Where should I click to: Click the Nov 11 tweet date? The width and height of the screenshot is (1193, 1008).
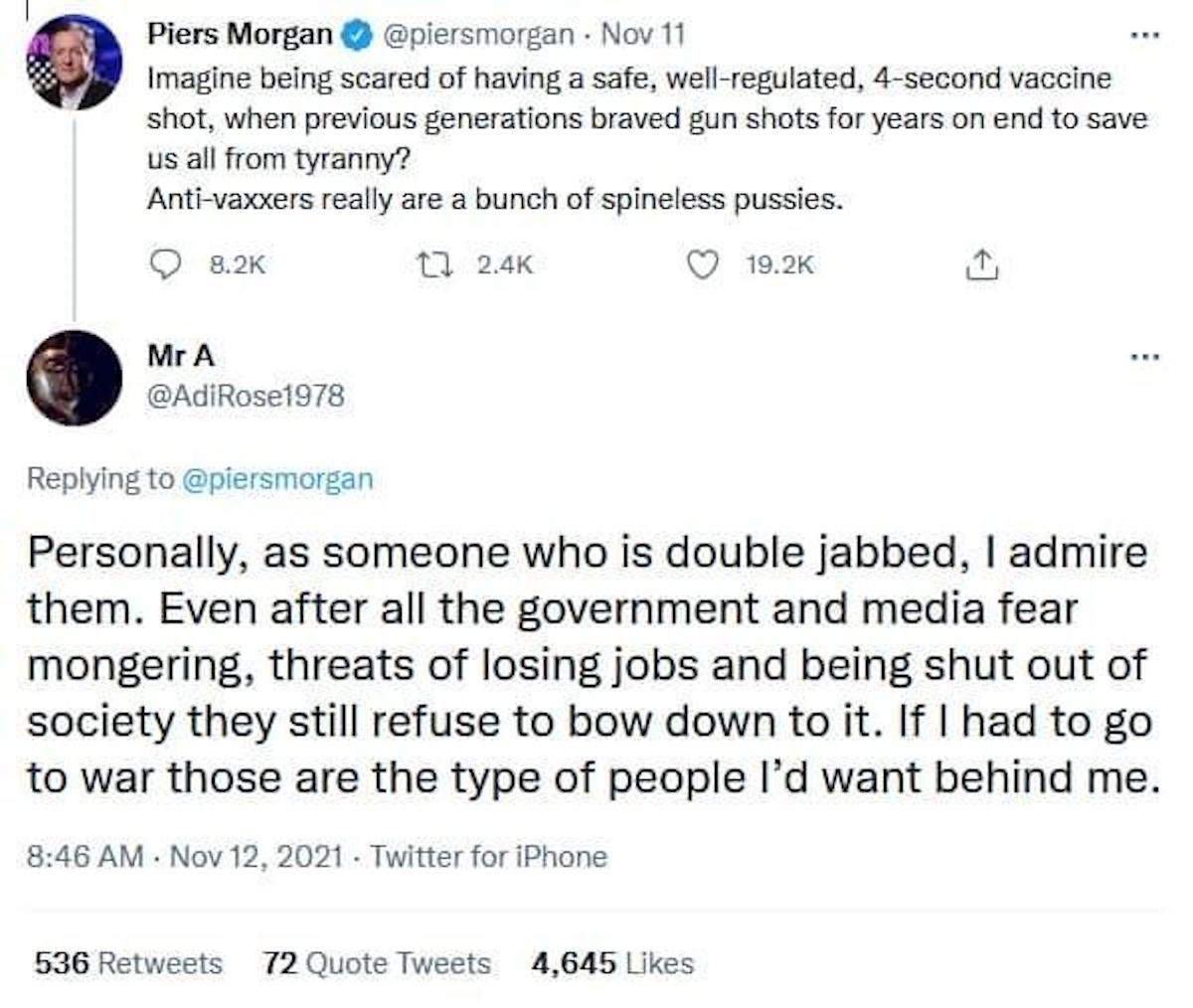click(x=644, y=34)
